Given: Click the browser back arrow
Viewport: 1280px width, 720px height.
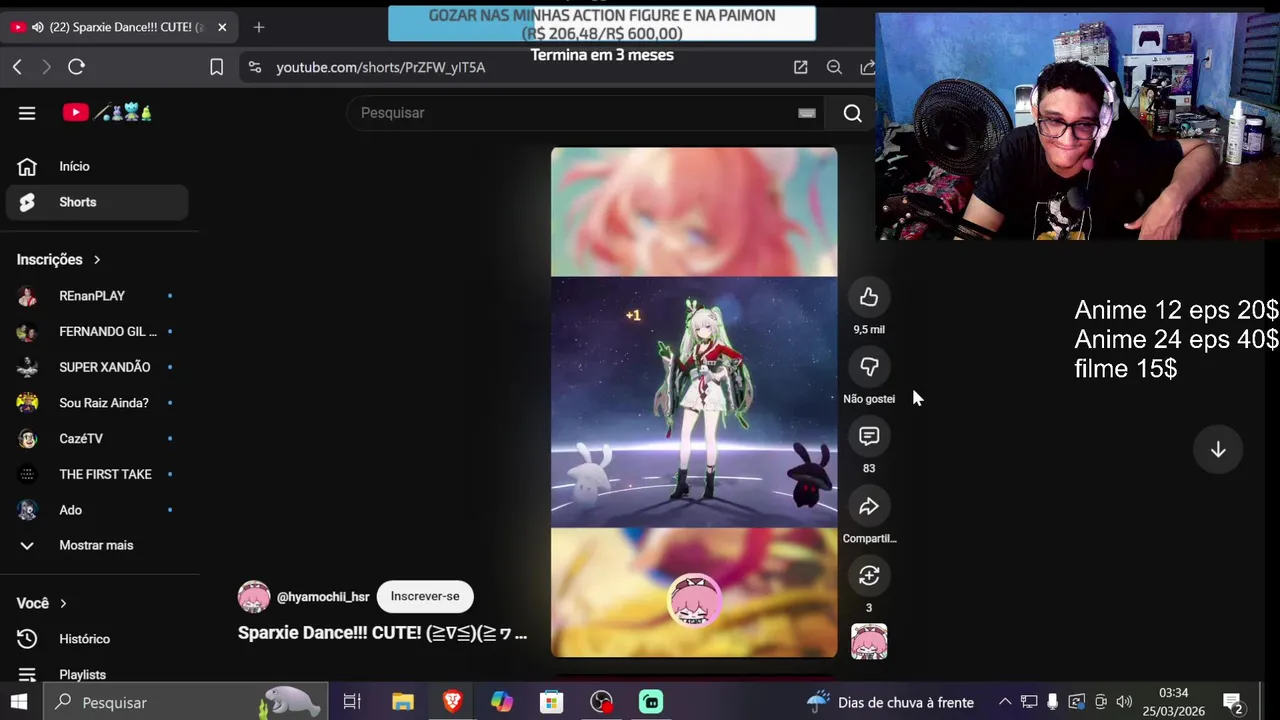Looking at the screenshot, I should point(17,67).
